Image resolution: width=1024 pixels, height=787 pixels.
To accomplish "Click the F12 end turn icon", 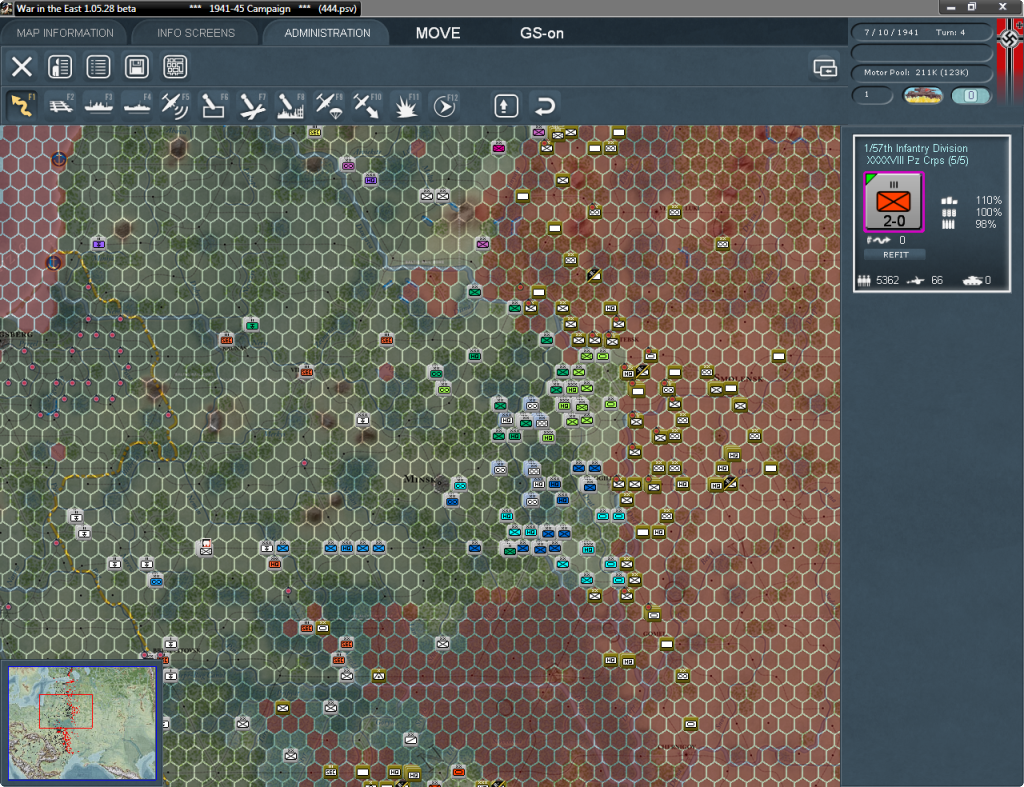I will [x=445, y=105].
